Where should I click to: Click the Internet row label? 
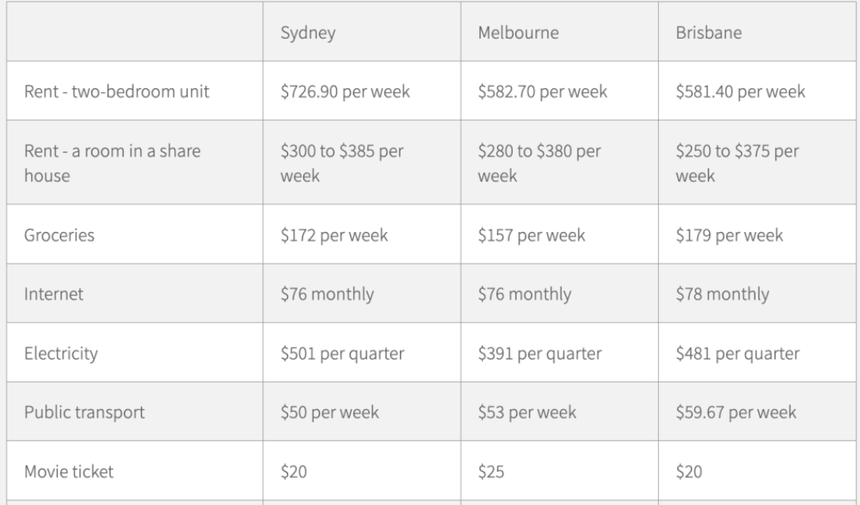coord(54,294)
